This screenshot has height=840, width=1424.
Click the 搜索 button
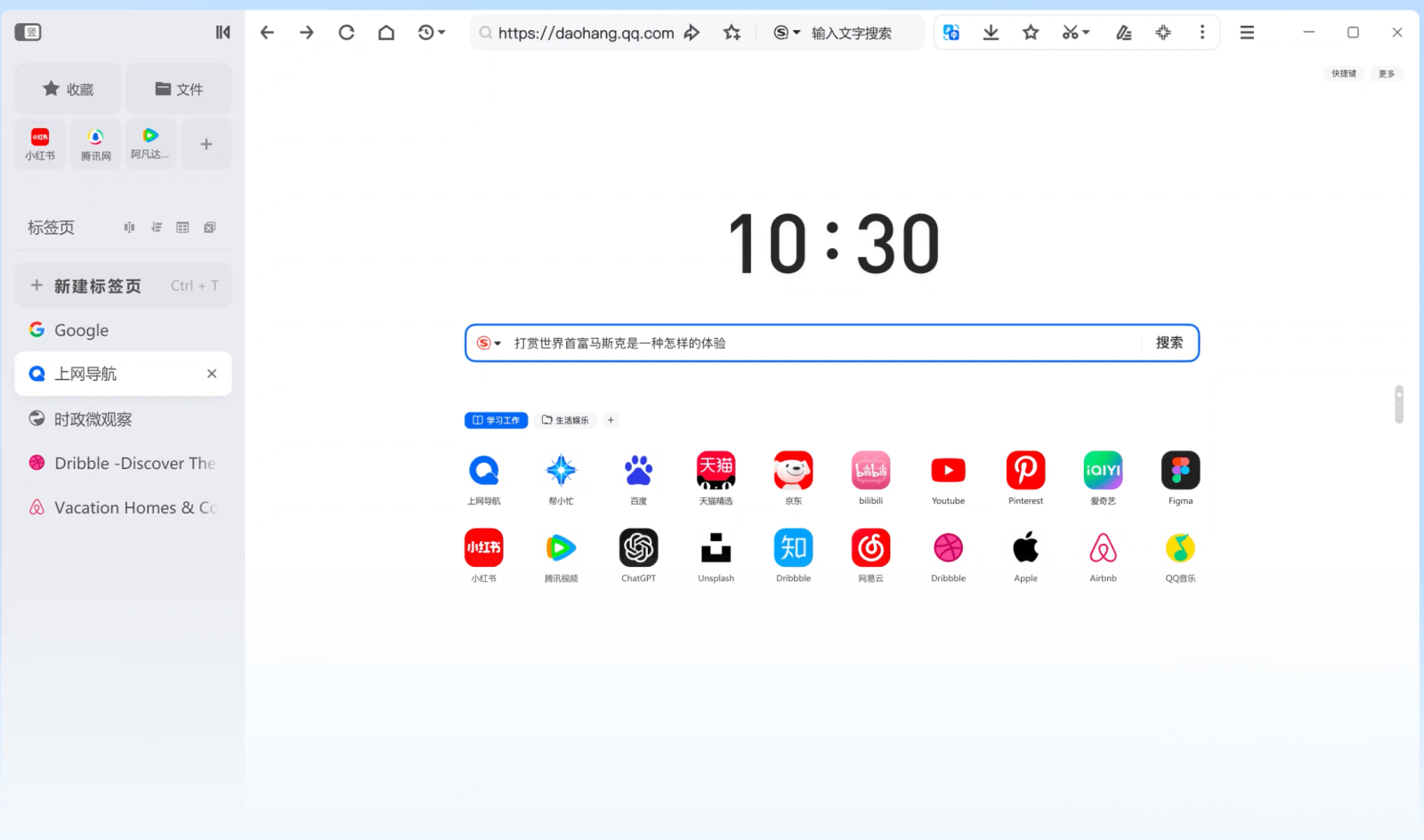pos(1169,343)
